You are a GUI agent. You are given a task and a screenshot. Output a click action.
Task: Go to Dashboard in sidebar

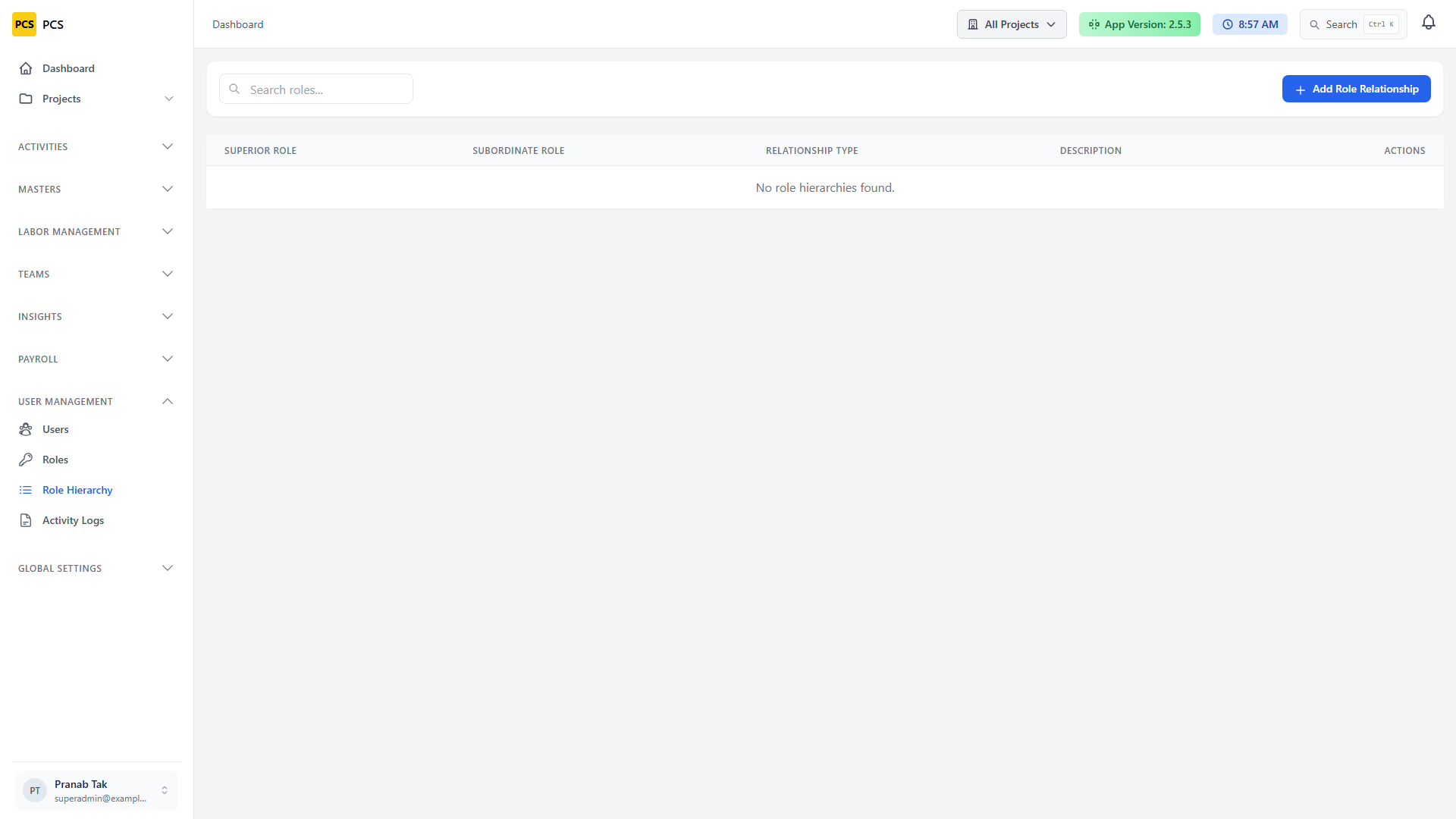[96, 68]
